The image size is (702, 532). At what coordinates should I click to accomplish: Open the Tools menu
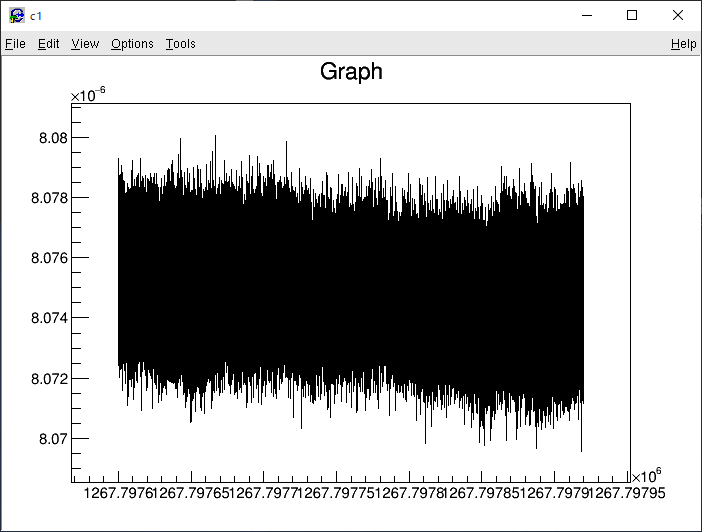click(x=181, y=44)
